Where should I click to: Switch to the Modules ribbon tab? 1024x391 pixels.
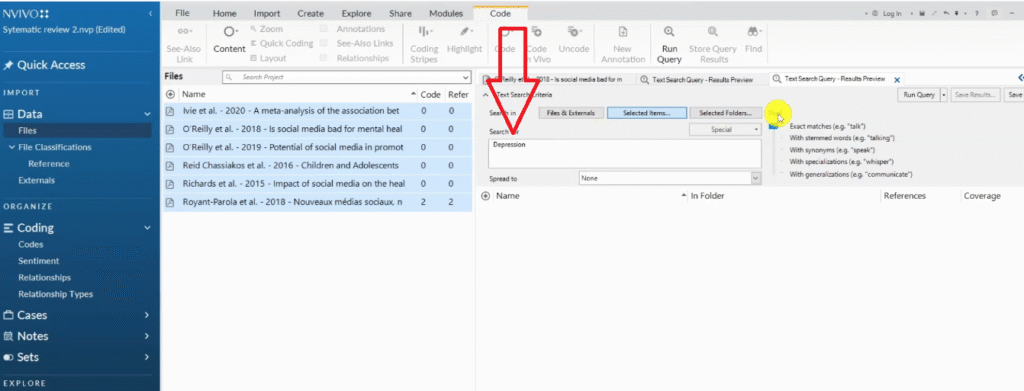pyautogui.click(x=446, y=13)
